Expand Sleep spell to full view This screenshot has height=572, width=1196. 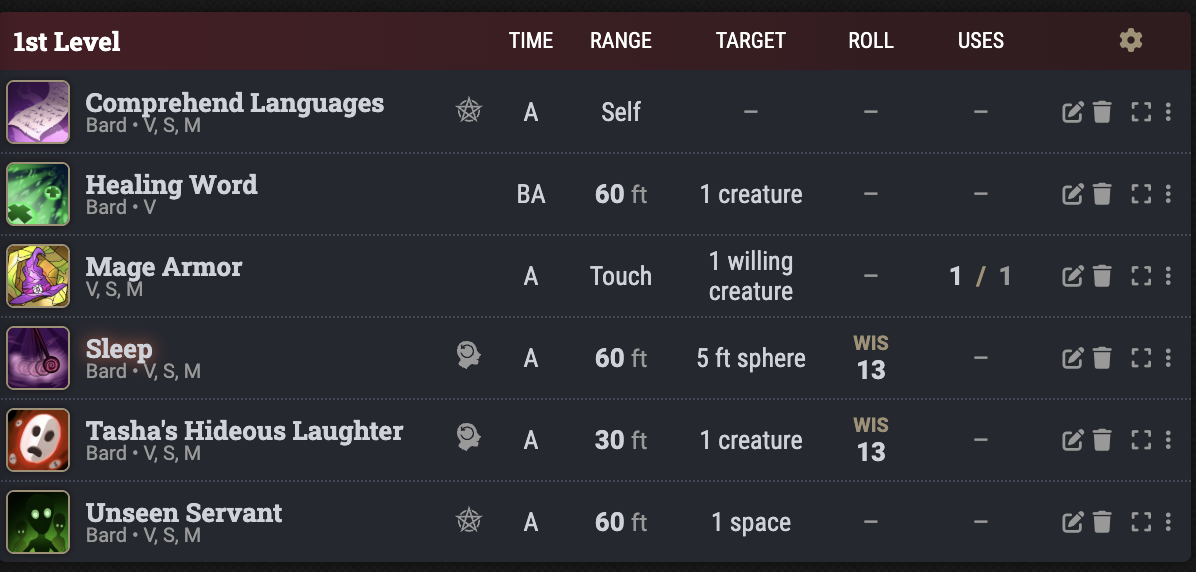click(x=1141, y=358)
